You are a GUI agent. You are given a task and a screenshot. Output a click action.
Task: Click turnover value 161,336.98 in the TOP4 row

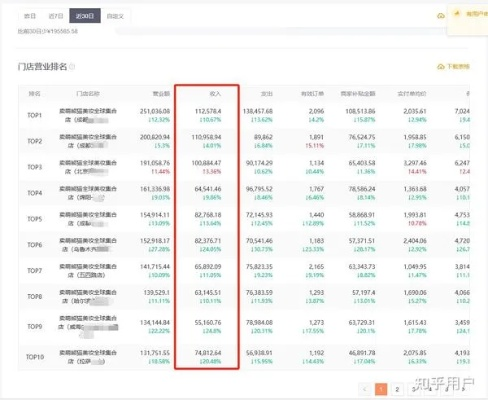(155, 189)
